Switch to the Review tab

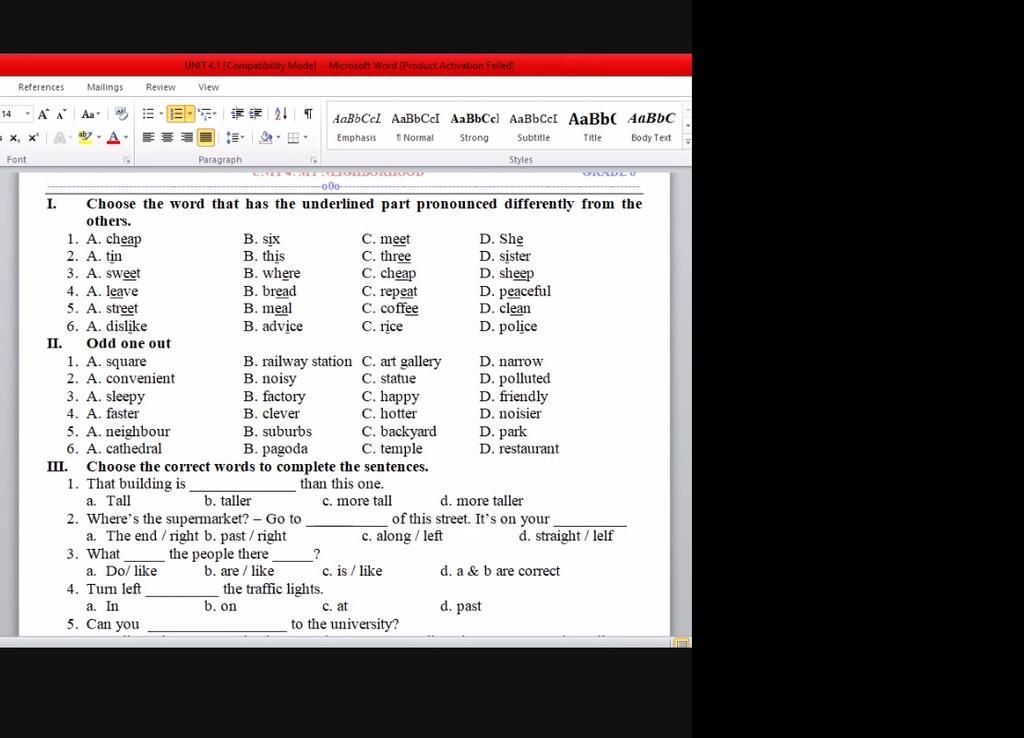(161, 87)
